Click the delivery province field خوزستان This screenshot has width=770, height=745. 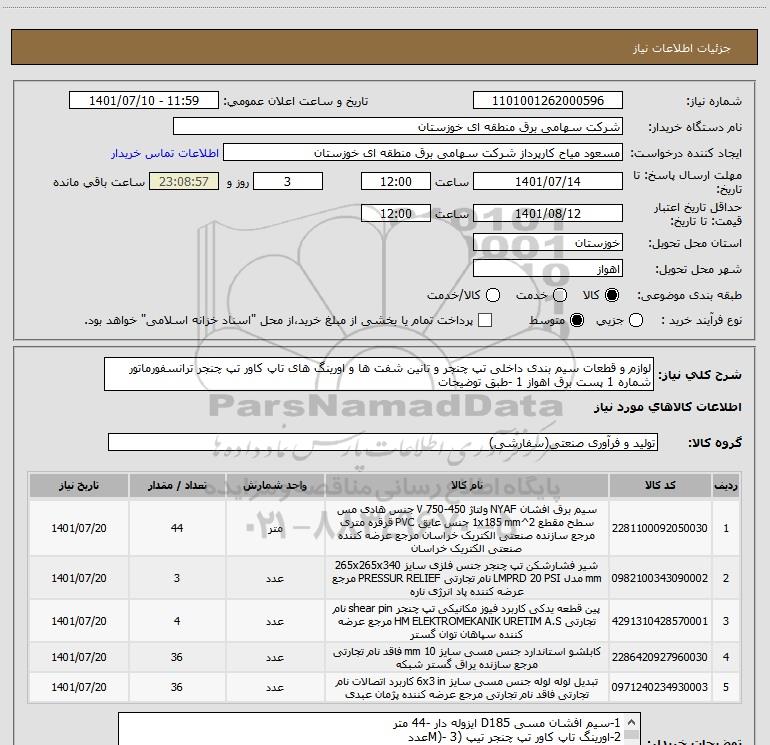(548, 243)
